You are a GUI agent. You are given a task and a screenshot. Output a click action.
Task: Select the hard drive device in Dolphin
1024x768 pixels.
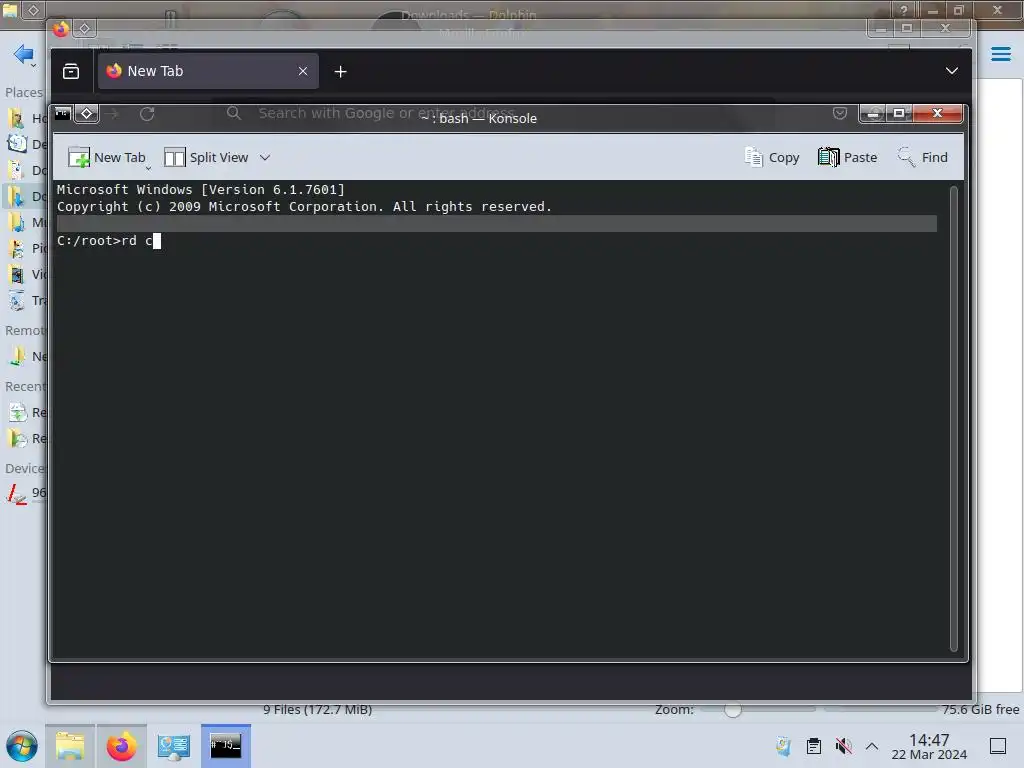[x=25, y=493]
